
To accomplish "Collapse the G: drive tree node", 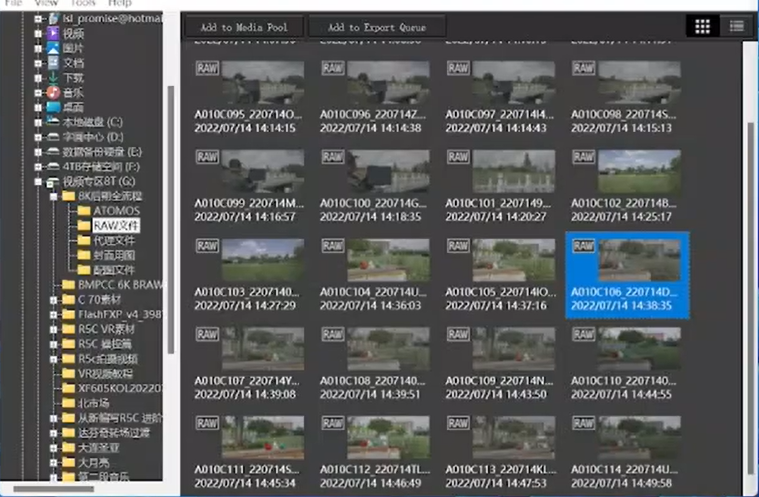I will [38, 182].
